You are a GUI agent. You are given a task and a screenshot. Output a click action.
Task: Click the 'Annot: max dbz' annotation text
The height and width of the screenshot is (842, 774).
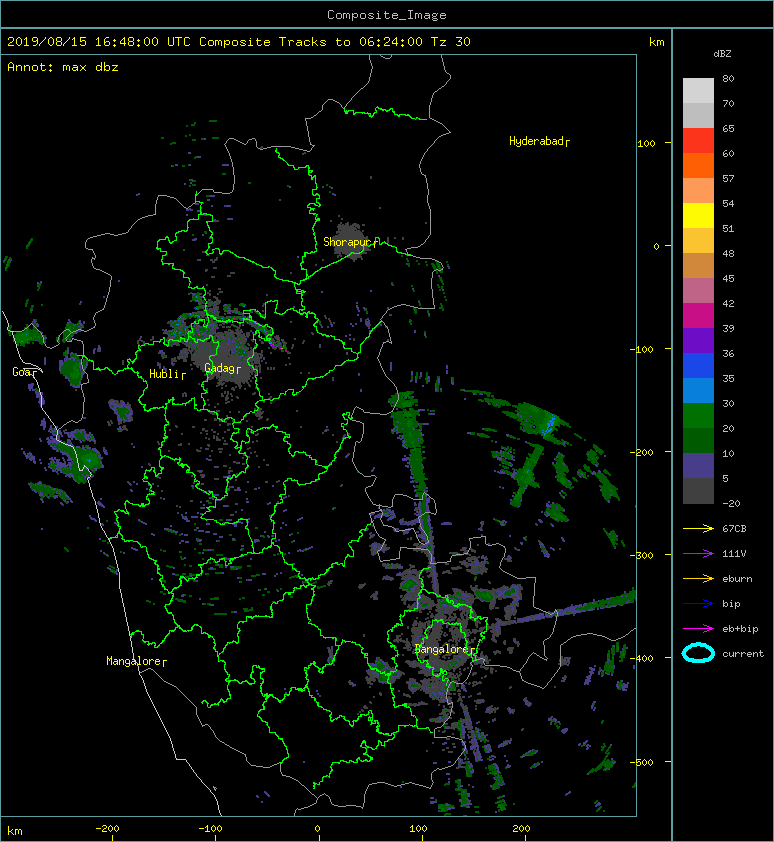tap(63, 67)
